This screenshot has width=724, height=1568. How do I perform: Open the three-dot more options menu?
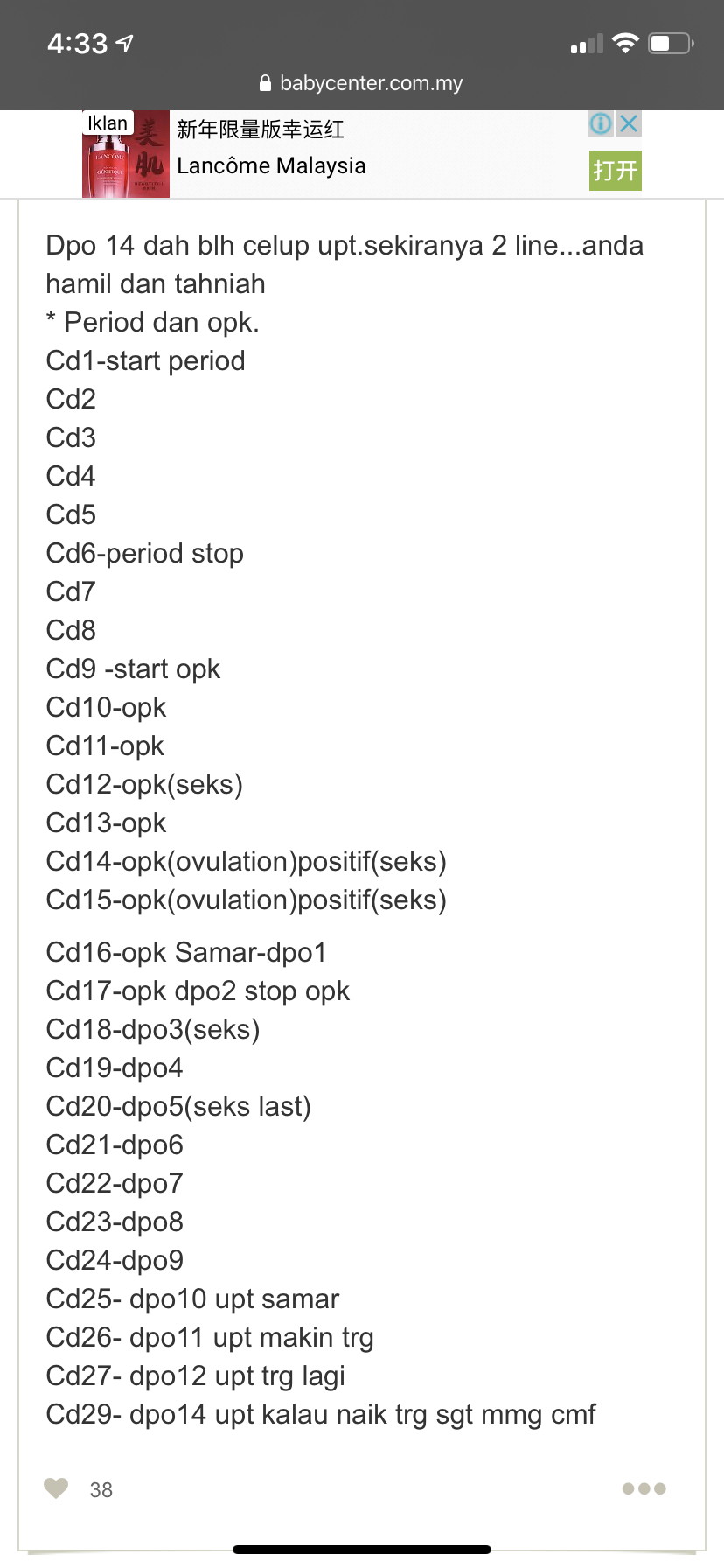pos(644,1488)
